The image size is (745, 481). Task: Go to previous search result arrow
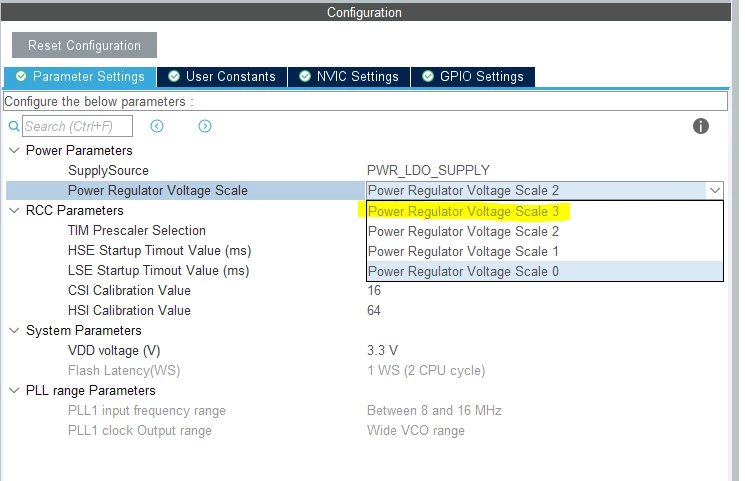pyautogui.click(x=157, y=126)
